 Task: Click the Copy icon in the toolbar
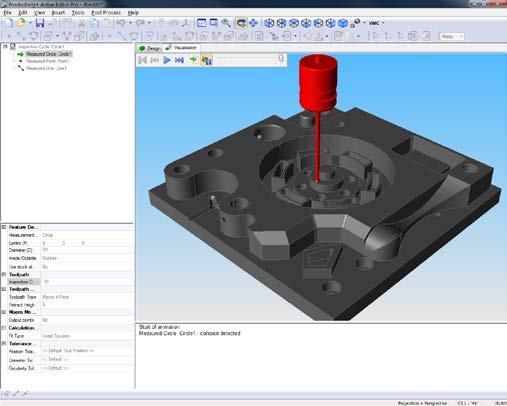point(95,23)
